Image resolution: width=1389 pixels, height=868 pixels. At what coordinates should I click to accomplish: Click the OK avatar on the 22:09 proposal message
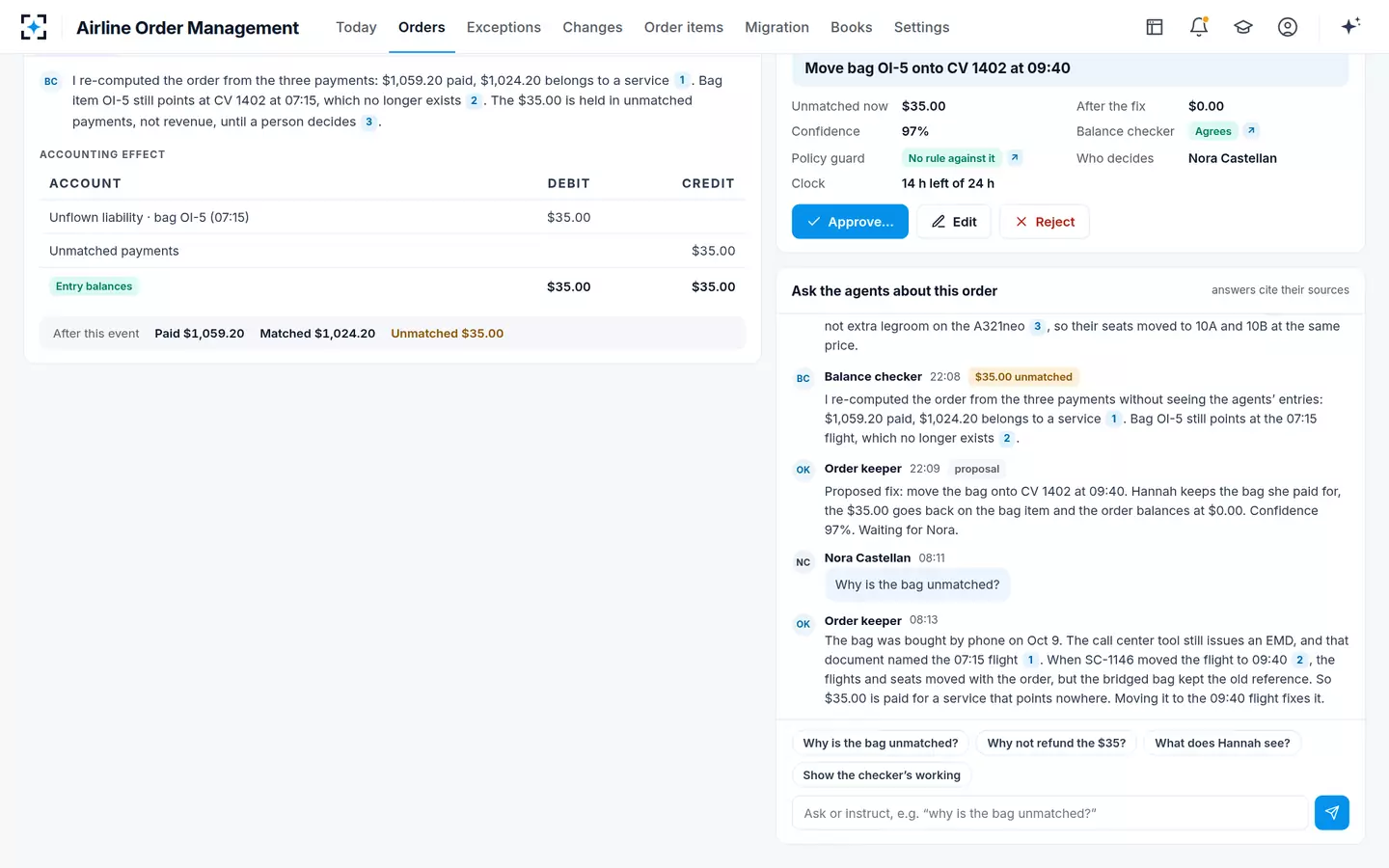click(803, 470)
